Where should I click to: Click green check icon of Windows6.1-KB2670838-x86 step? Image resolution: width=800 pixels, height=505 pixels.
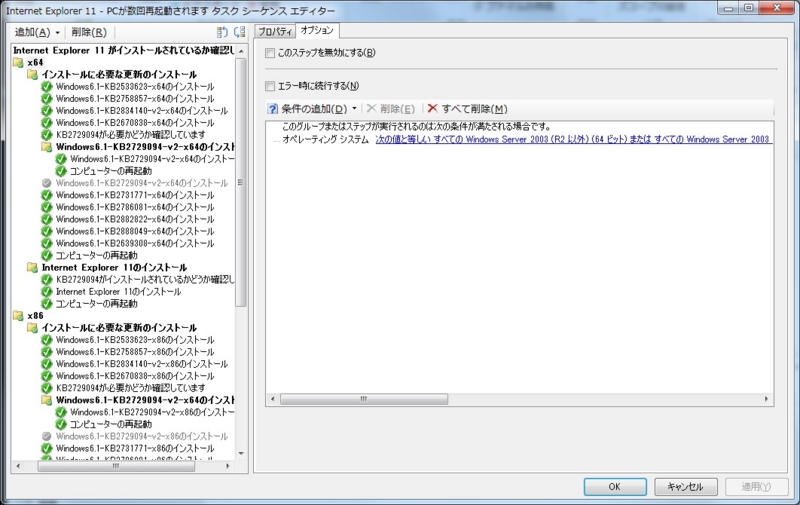(47, 376)
